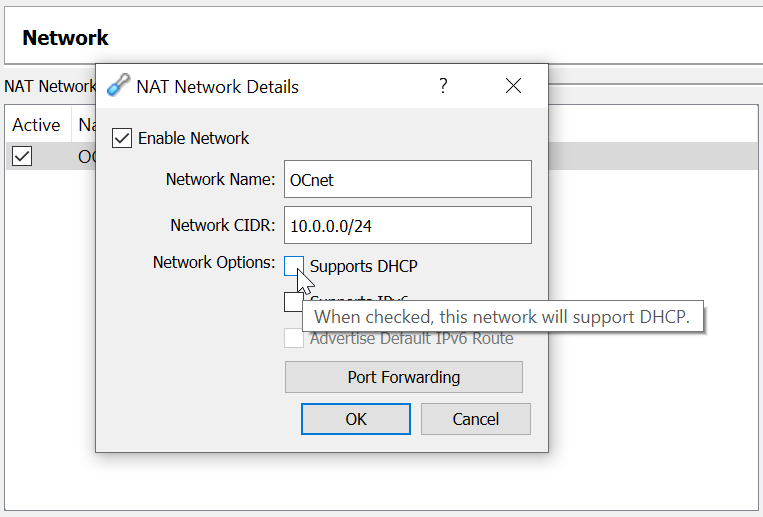Click the Network CIDR input field
This screenshot has width=763, height=517.
(407, 226)
